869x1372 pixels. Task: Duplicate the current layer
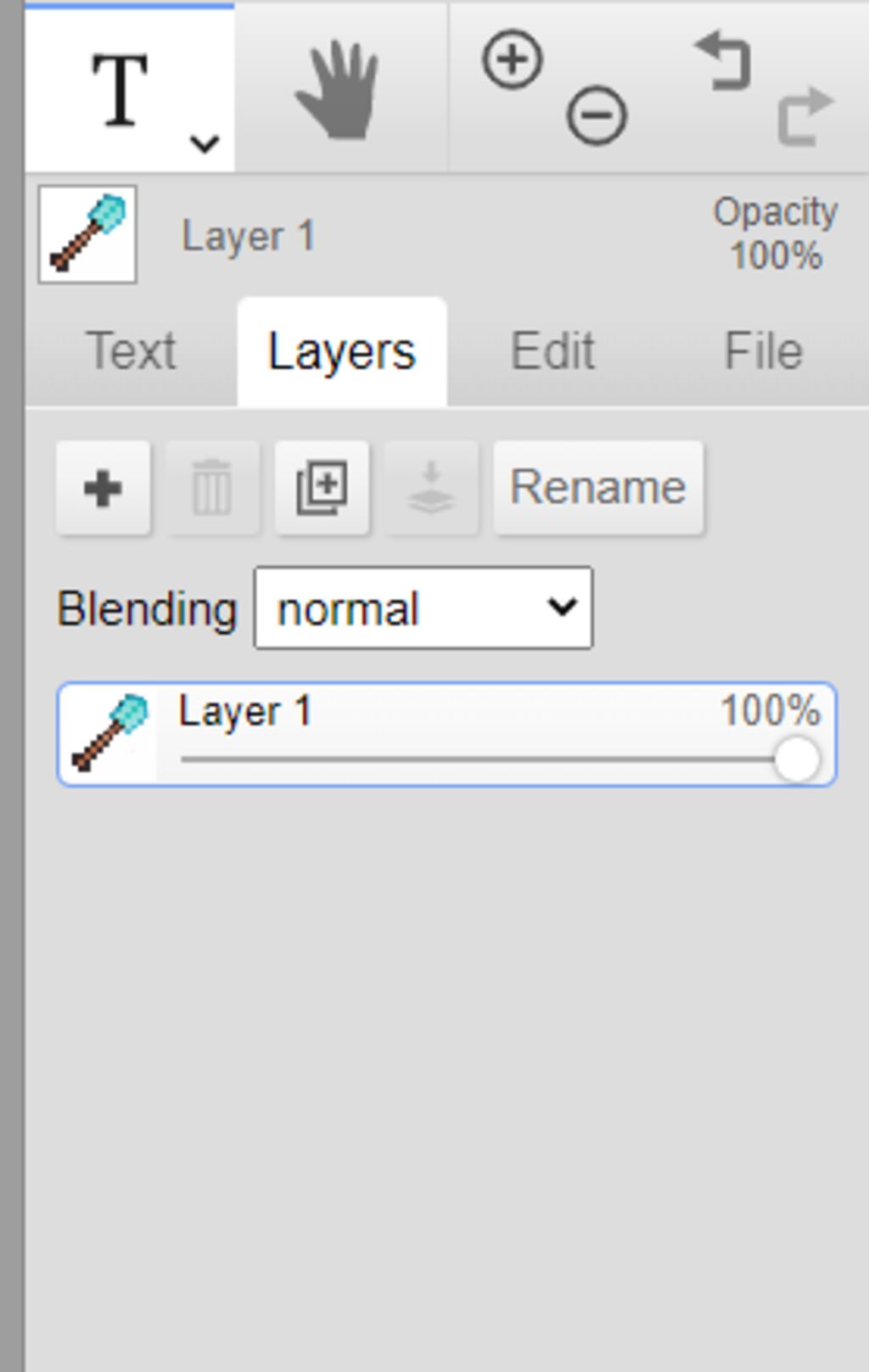click(x=322, y=488)
